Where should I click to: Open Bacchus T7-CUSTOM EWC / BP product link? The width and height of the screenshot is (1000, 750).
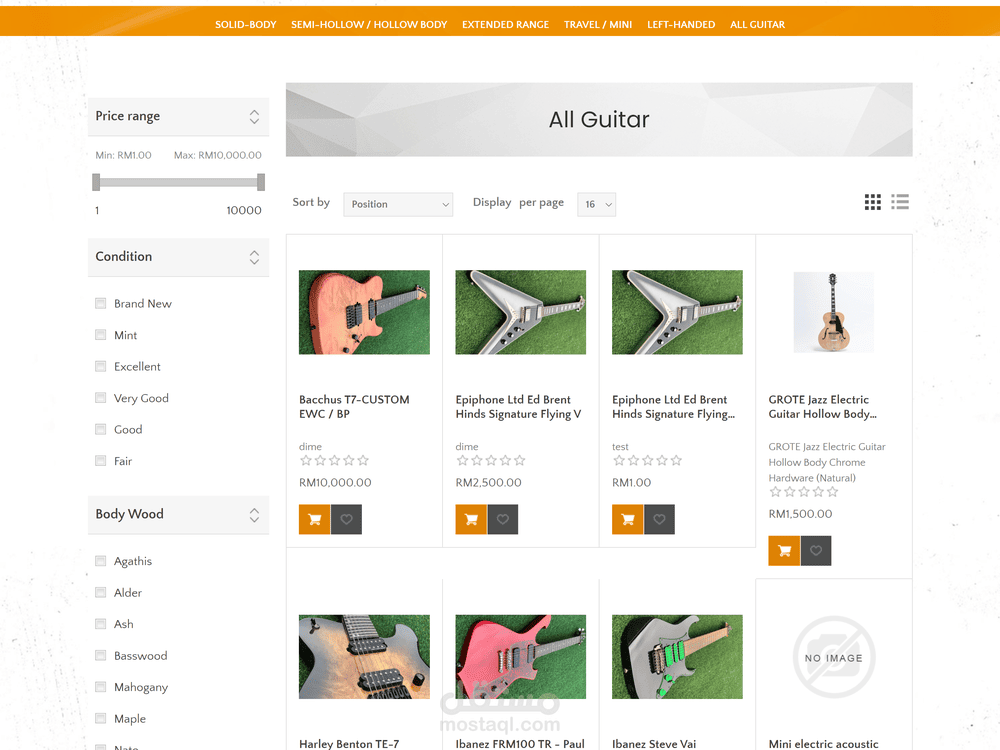coord(354,407)
